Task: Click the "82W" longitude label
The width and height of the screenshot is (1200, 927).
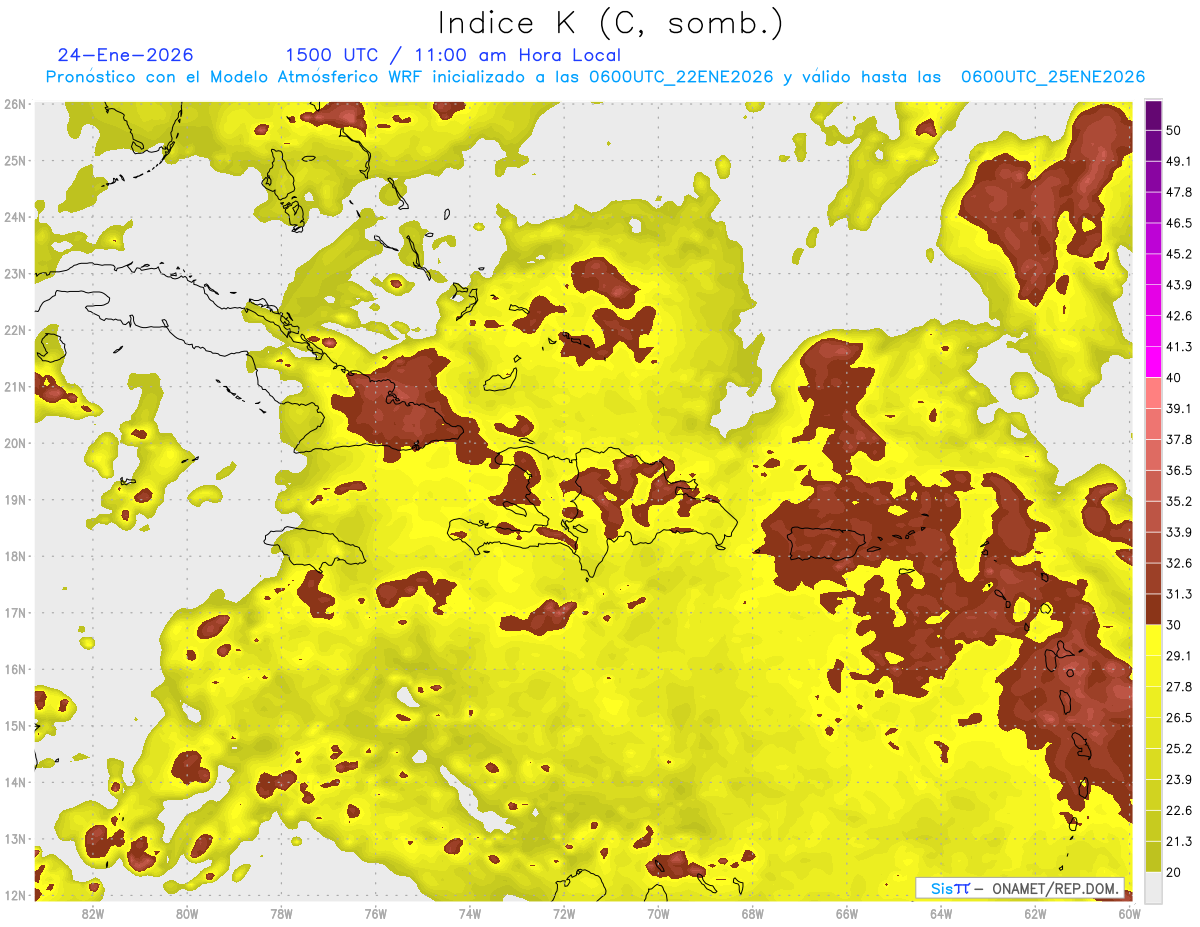Action: click(93, 913)
